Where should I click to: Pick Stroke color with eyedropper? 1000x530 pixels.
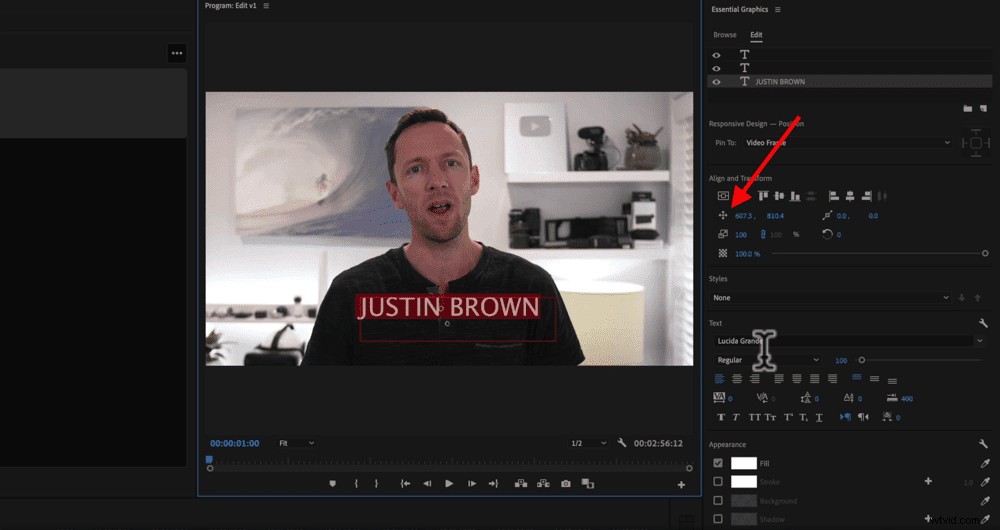[x=985, y=482]
